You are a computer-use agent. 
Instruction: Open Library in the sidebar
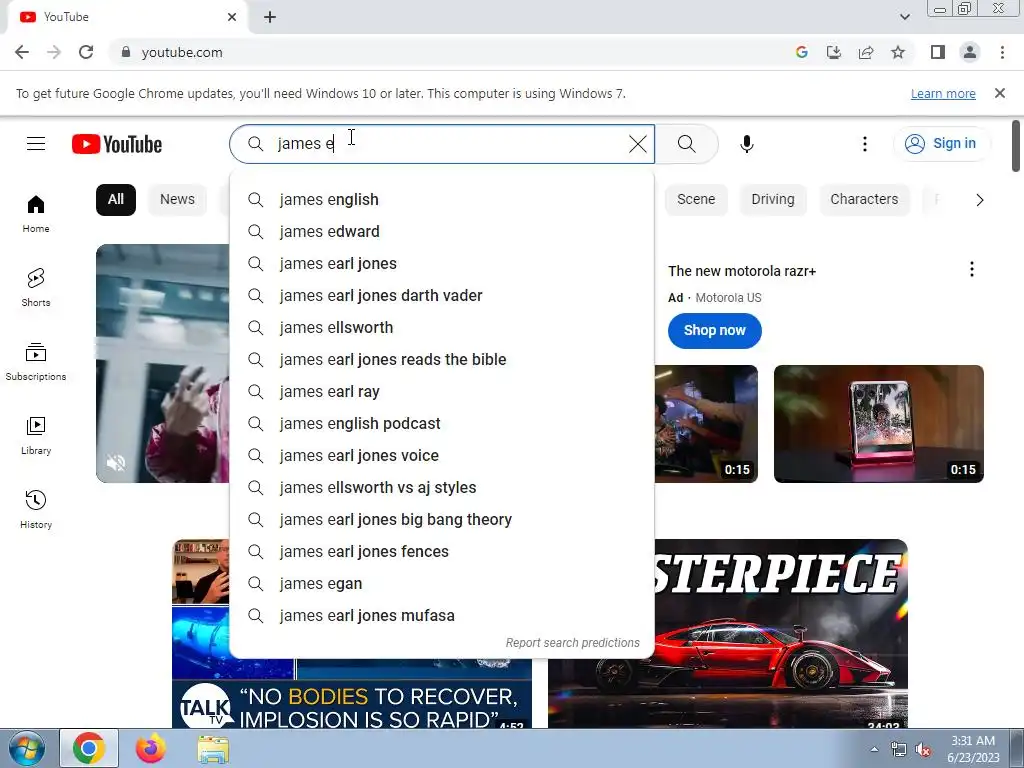click(x=36, y=436)
